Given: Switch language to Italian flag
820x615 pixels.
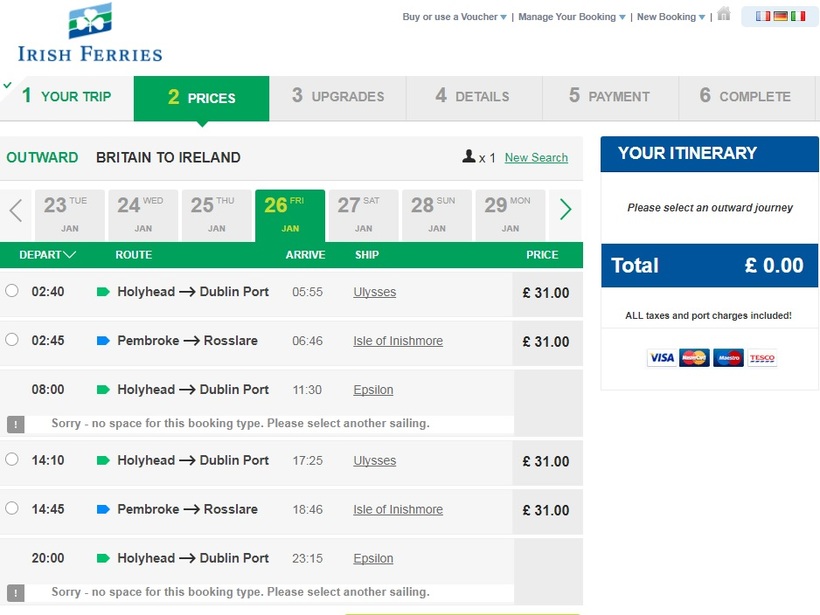Looking at the screenshot, I should [798, 16].
